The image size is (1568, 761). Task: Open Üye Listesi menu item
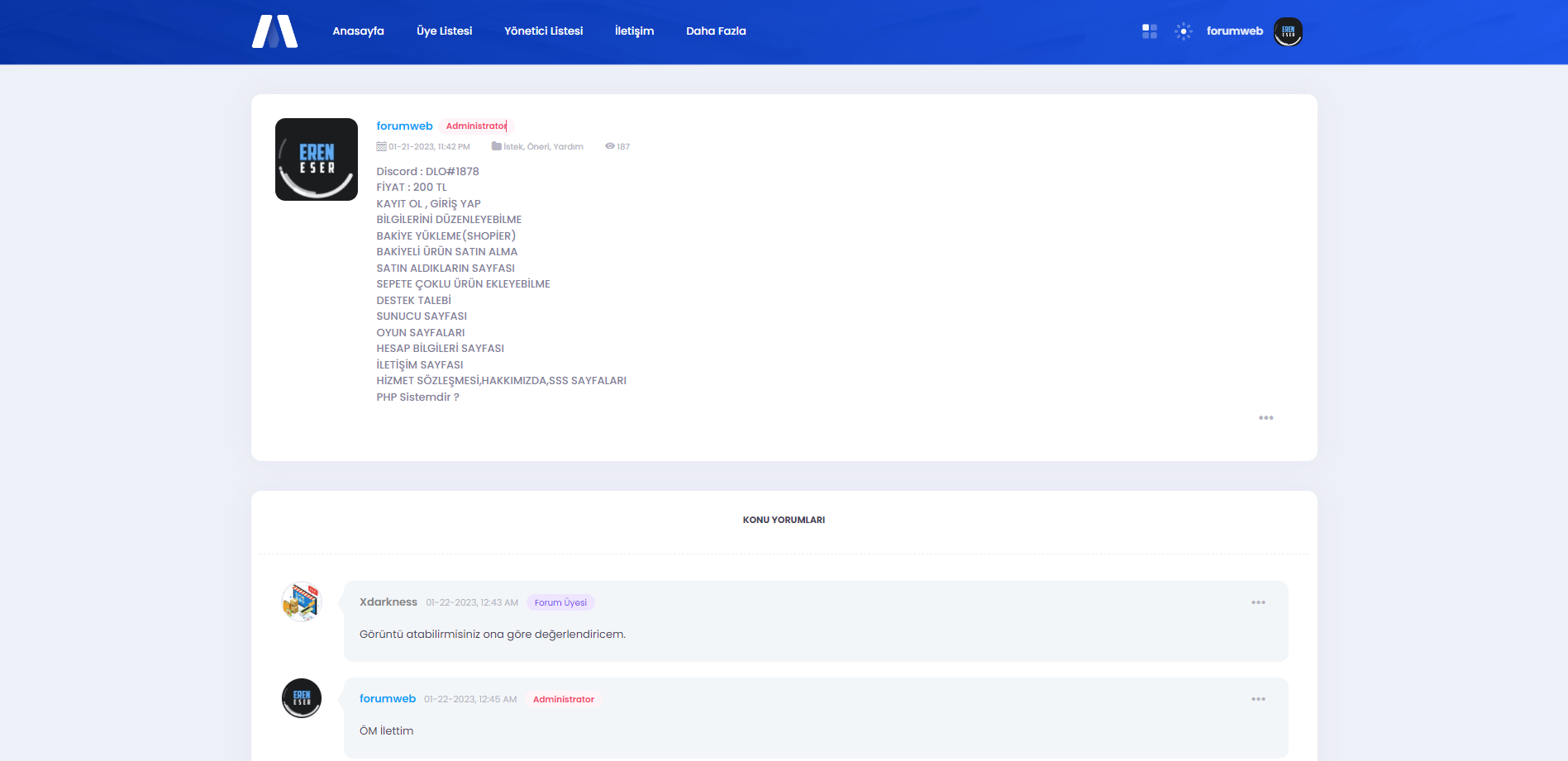444,31
